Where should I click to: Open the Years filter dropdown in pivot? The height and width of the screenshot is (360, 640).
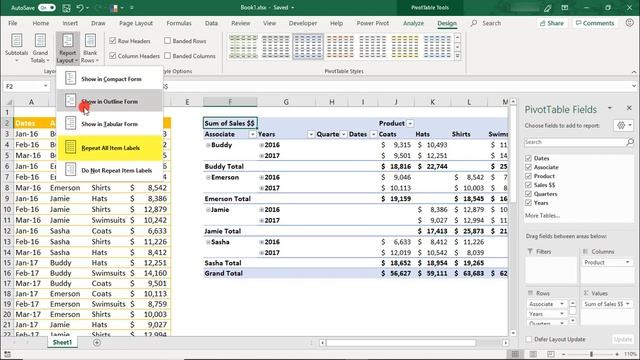pyautogui.click(x=311, y=134)
